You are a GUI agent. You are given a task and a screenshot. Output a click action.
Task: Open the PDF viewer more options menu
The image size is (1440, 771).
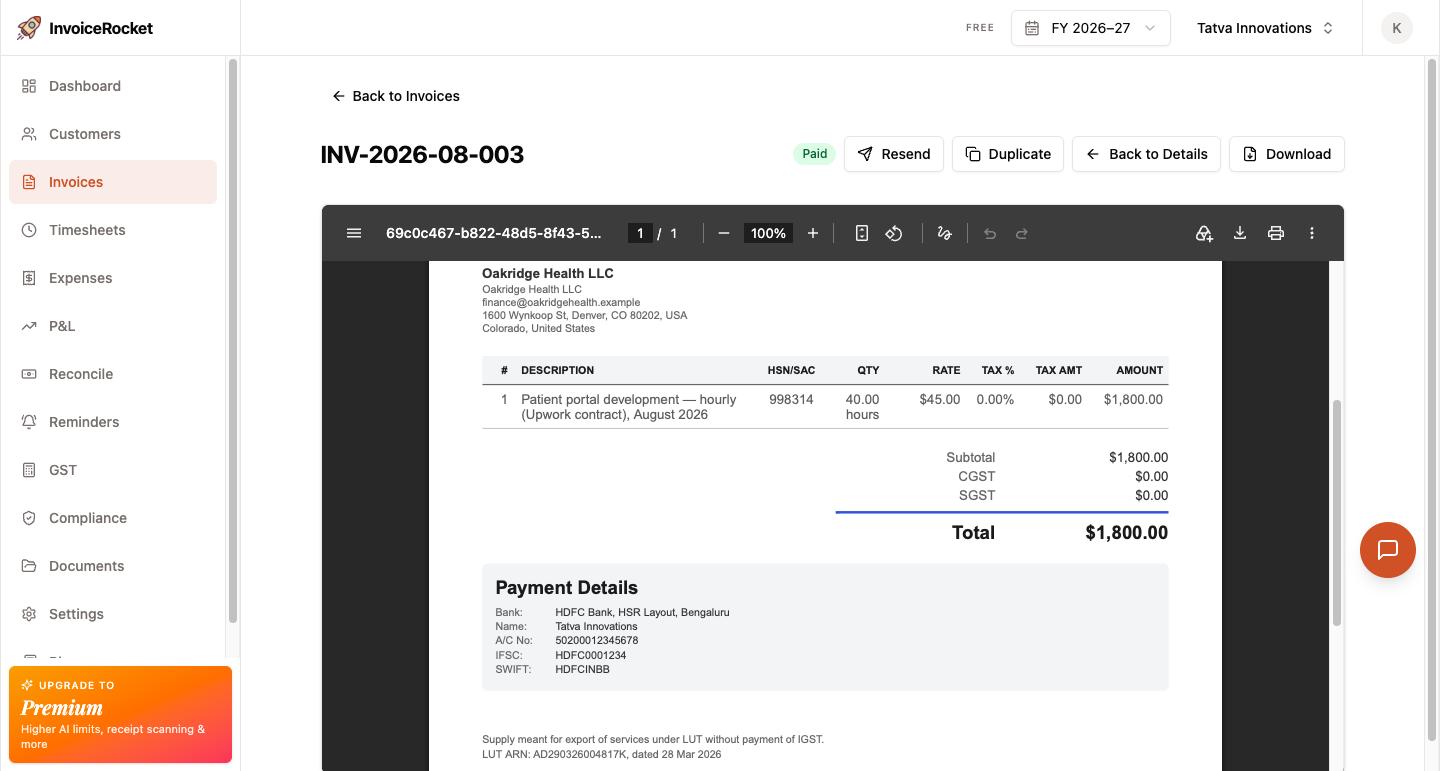[1312, 233]
